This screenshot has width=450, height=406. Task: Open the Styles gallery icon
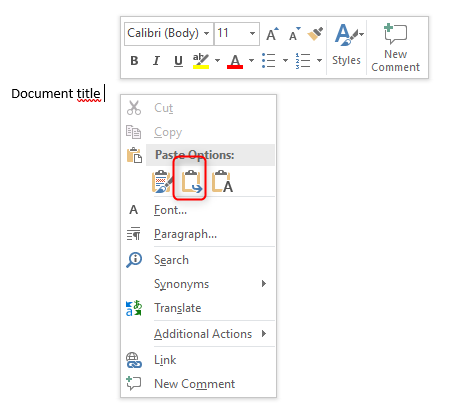[346, 44]
